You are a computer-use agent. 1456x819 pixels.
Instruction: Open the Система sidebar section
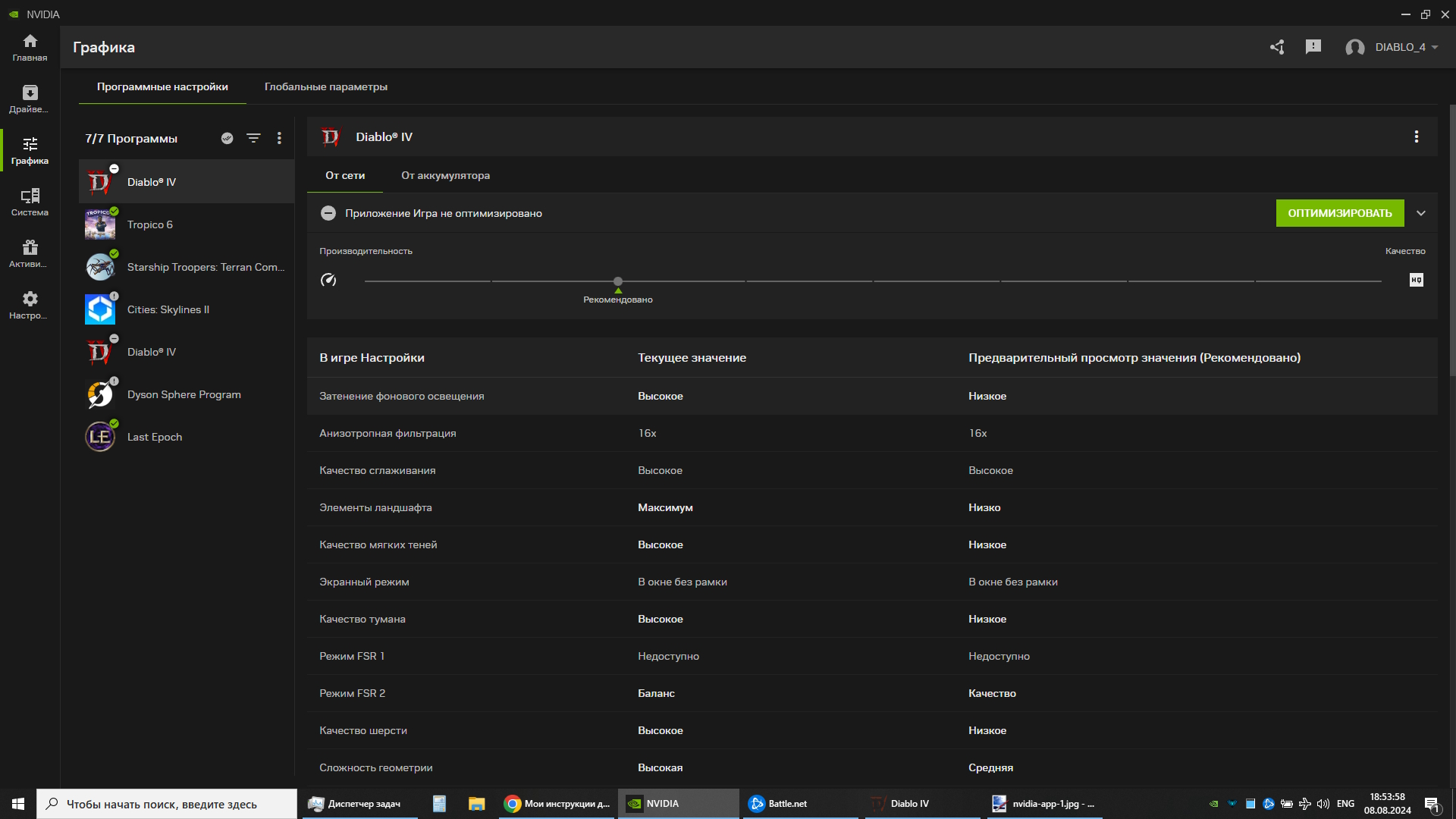(30, 202)
